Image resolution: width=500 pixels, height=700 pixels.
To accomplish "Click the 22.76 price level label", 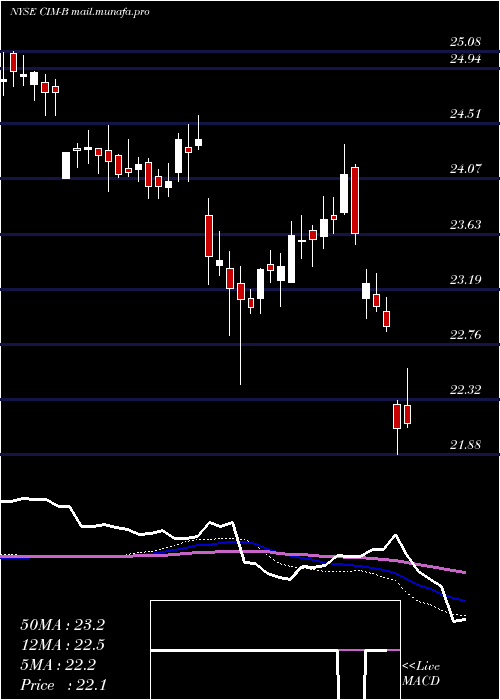I will [465, 335].
